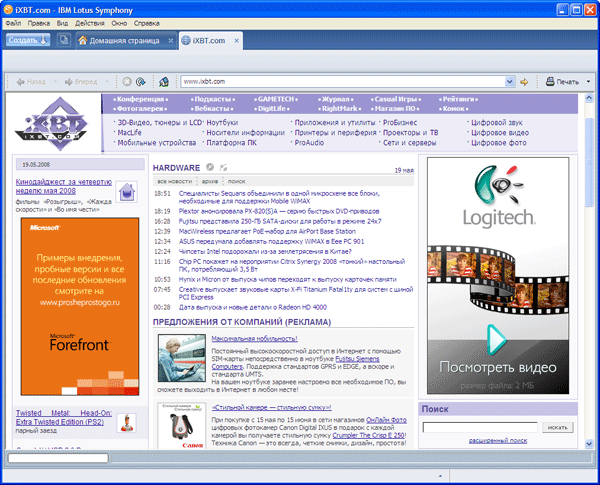Click the iXBT logo image
600x485 pixels.
pyautogui.click(x=52, y=123)
